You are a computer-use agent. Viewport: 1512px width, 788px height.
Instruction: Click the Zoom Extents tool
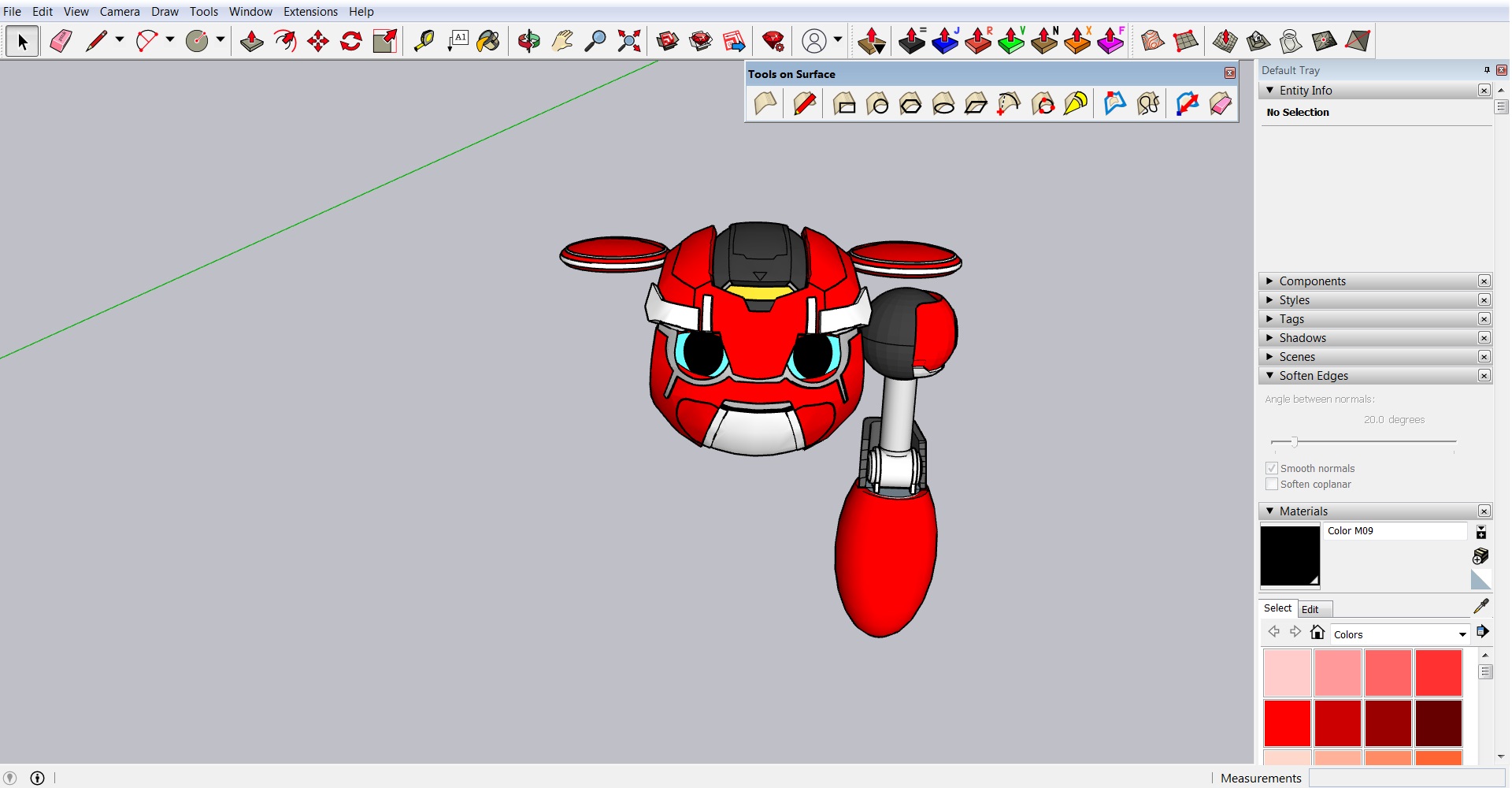coord(629,41)
